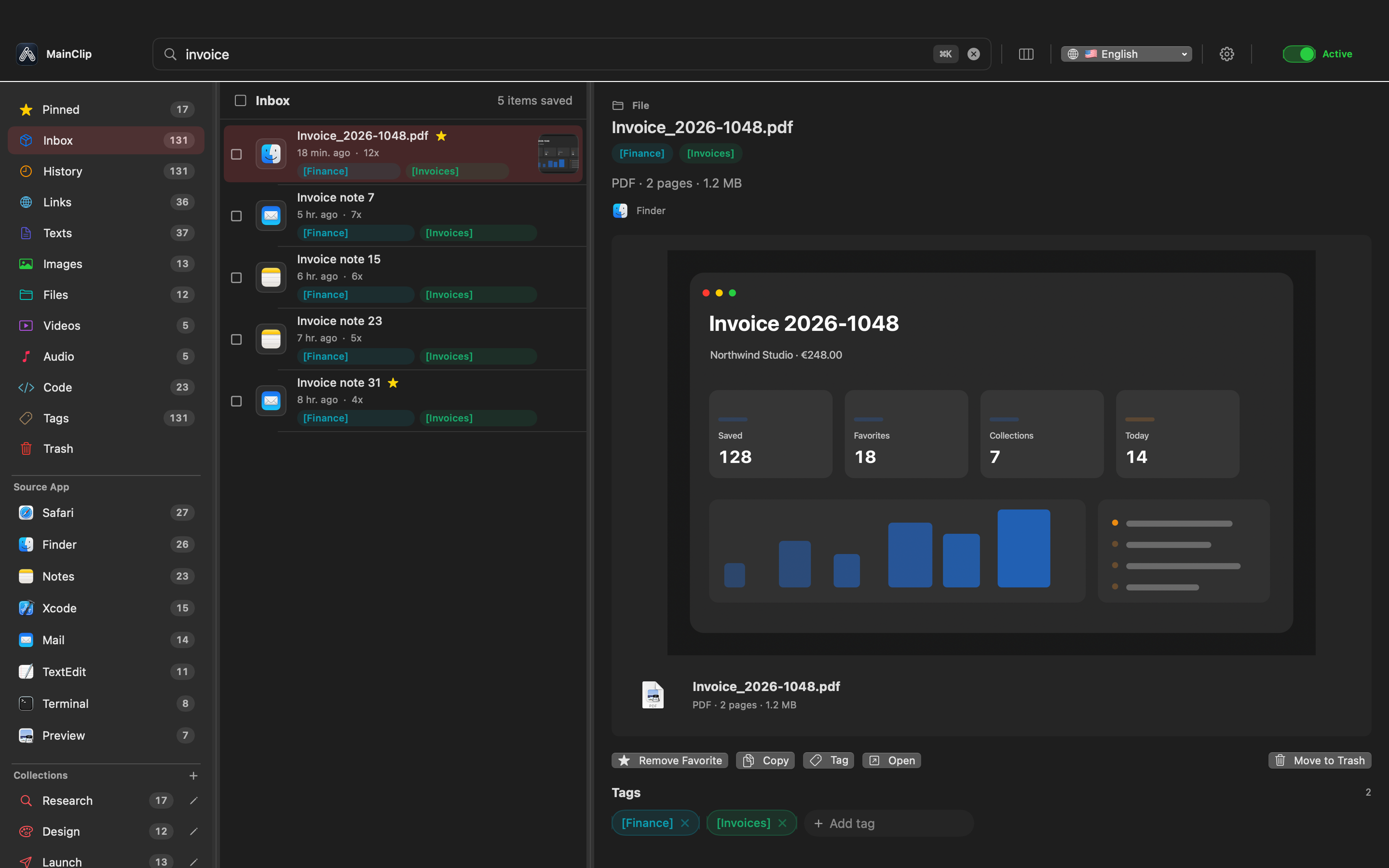Click the MainClip app logo icon
This screenshot has height=868, width=1389.
point(27,54)
